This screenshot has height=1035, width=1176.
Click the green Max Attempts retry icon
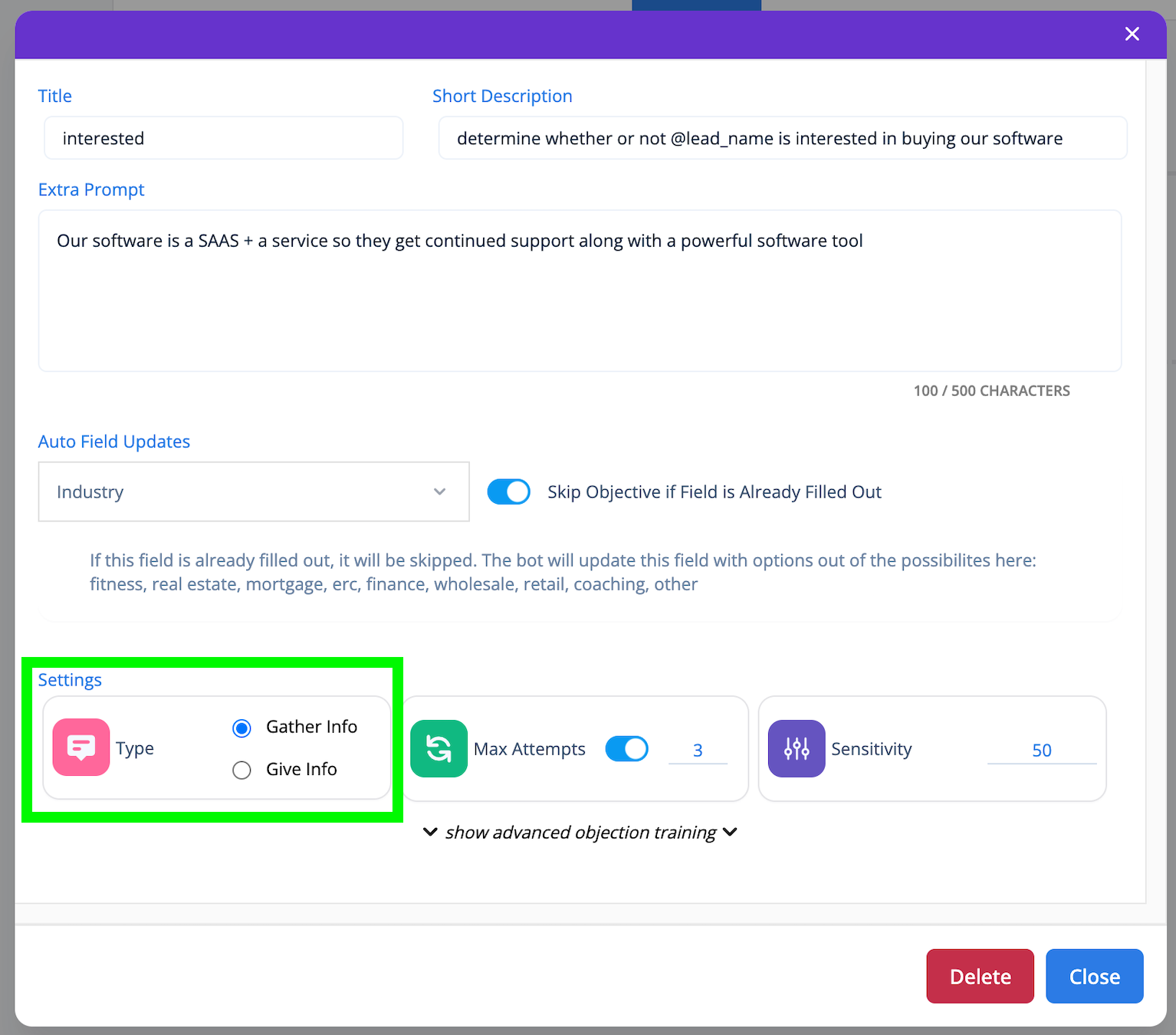[x=439, y=748]
